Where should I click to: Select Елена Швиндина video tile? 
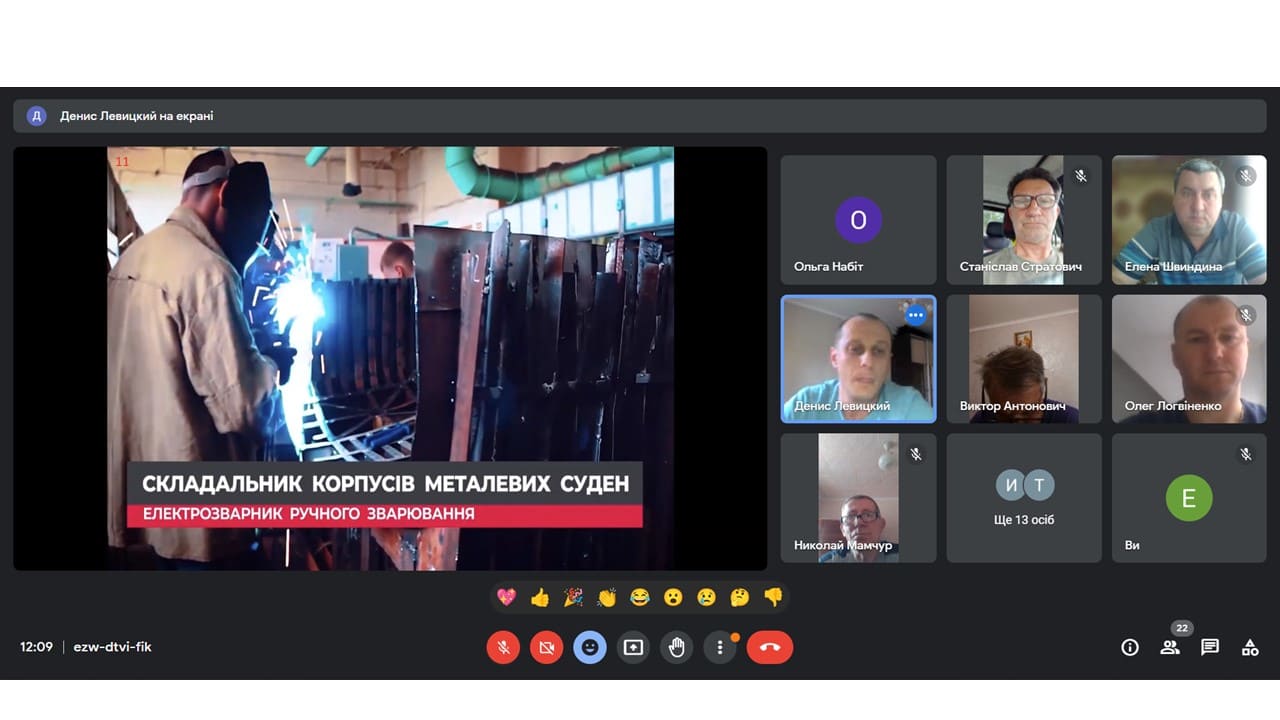(1189, 220)
